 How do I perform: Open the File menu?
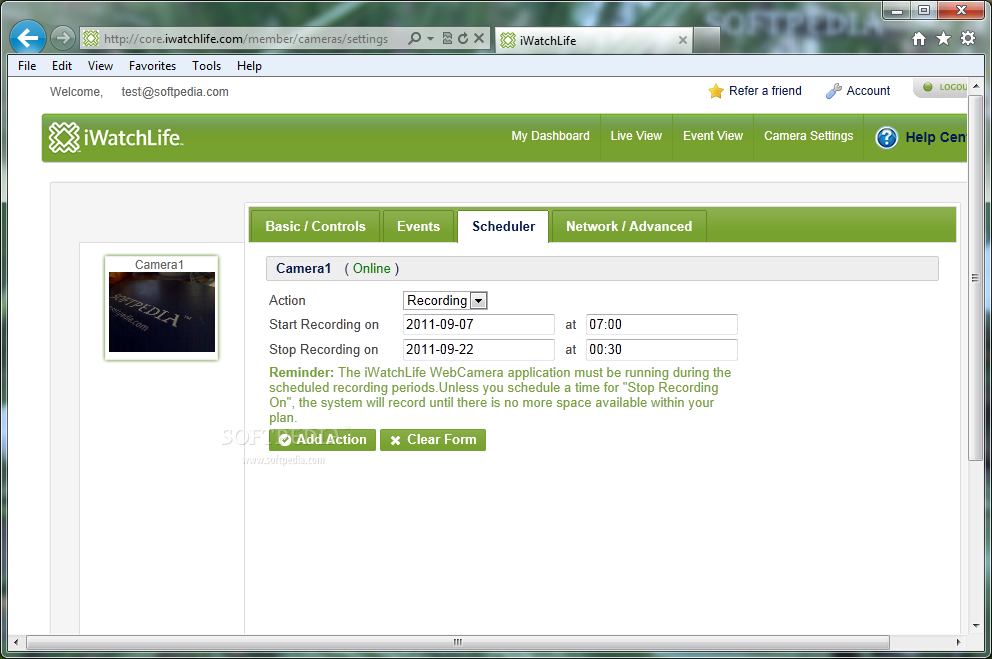point(27,66)
